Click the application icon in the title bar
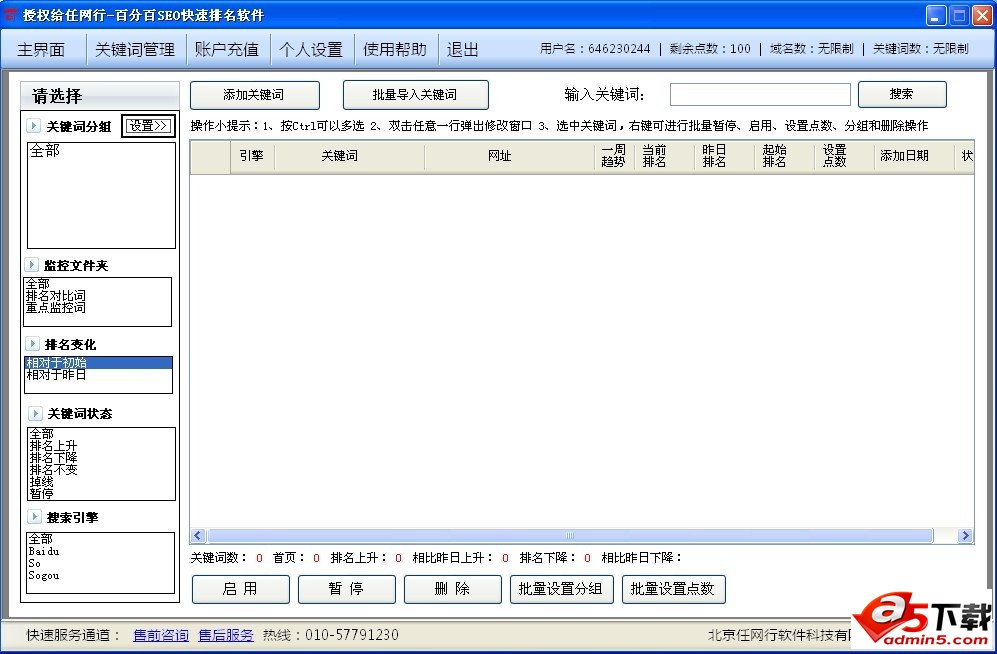Viewport: 997px width, 654px height. click(x=10, y=14)
